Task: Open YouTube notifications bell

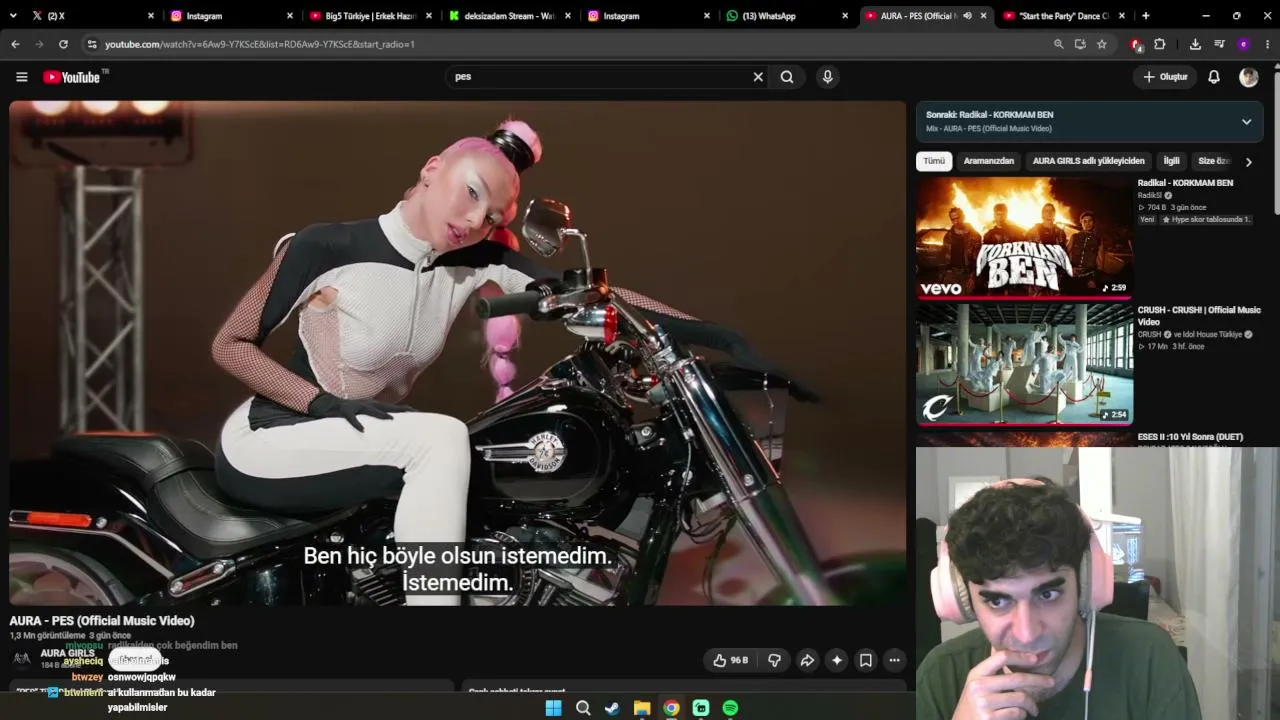Action: point(1214,77)
